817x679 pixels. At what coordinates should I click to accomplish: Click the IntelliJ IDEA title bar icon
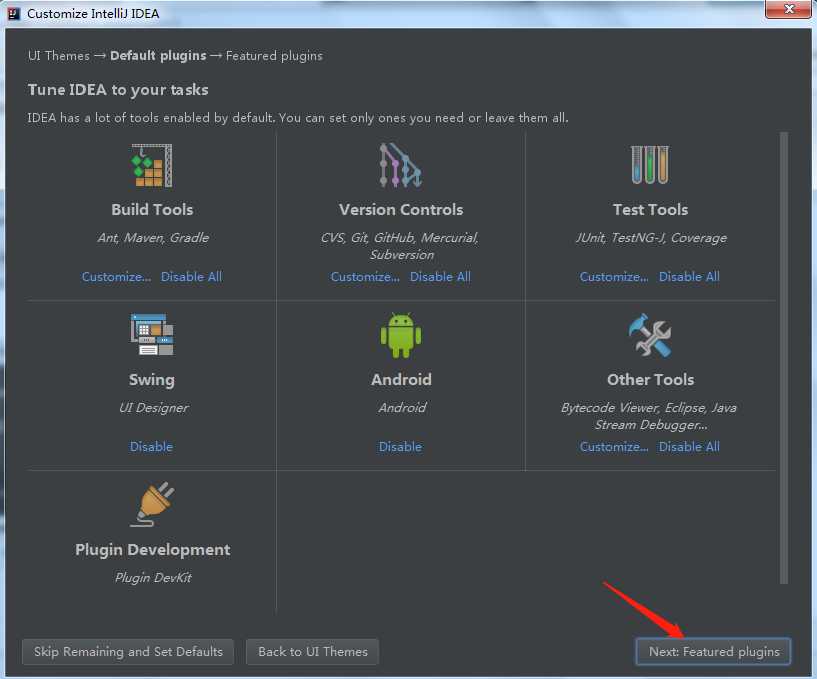14,13
